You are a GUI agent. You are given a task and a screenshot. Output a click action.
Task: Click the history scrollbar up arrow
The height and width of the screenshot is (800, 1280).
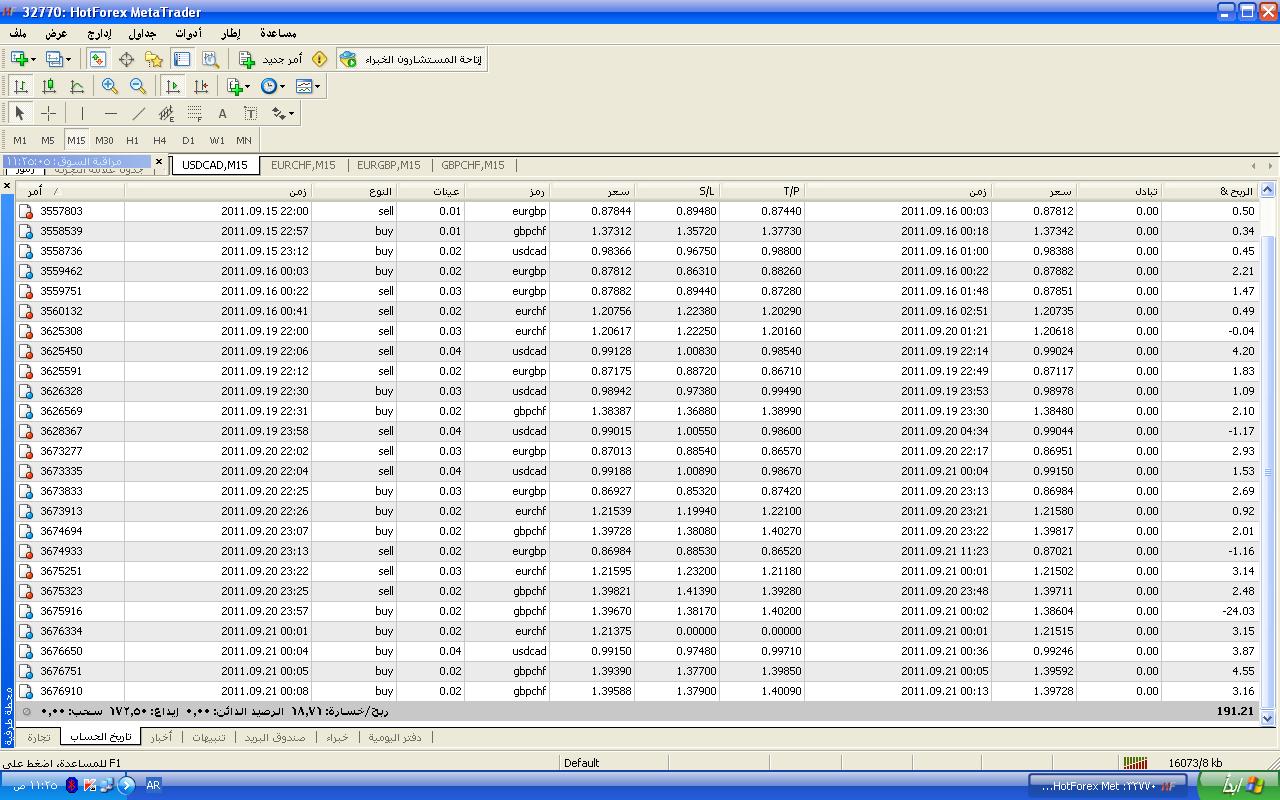click(1268, 190)
